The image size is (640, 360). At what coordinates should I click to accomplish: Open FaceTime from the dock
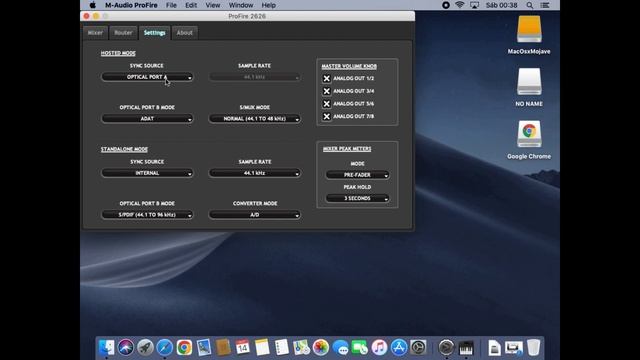click(x=360, y=347)
